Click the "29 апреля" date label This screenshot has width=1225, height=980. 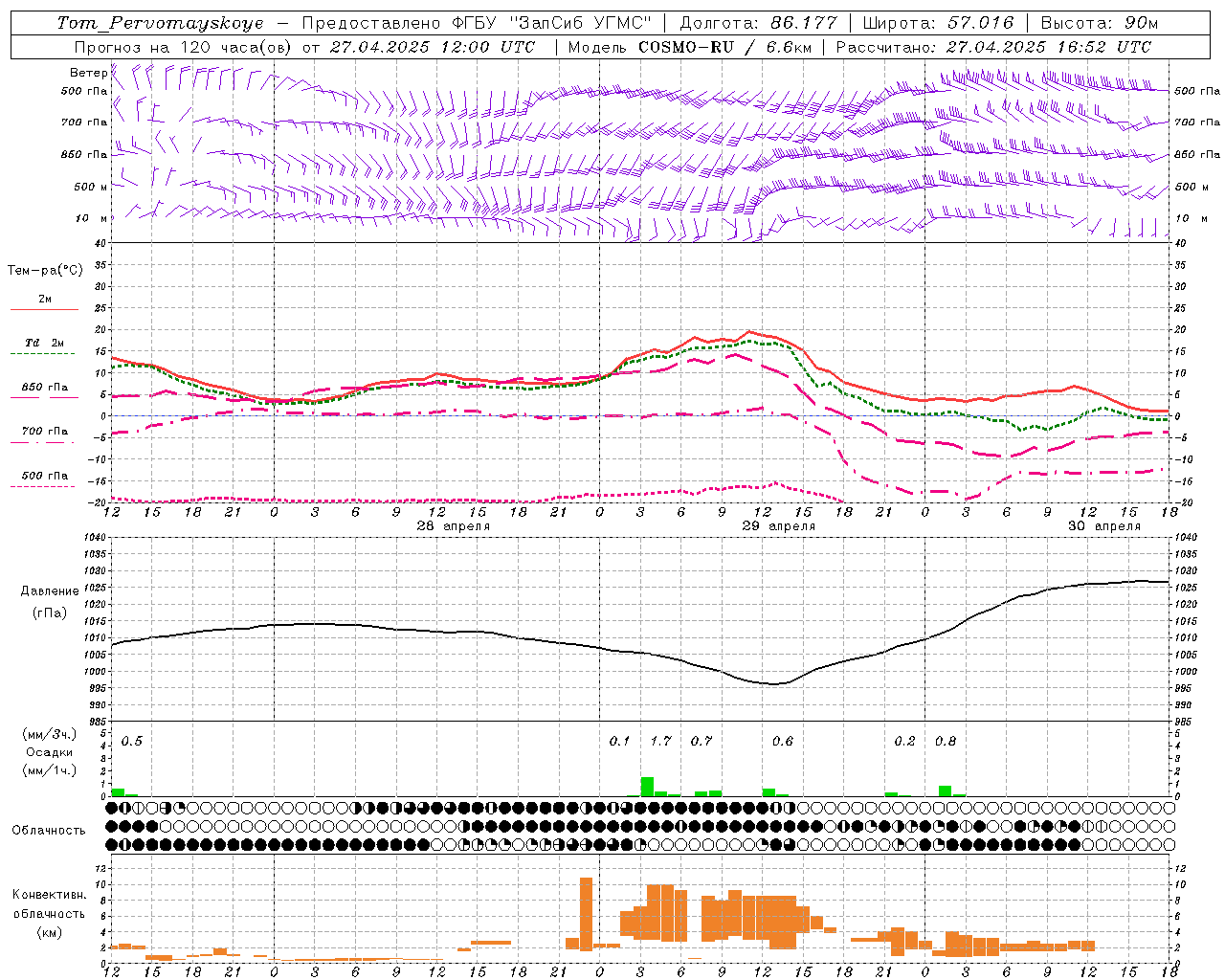pos(779,526)
